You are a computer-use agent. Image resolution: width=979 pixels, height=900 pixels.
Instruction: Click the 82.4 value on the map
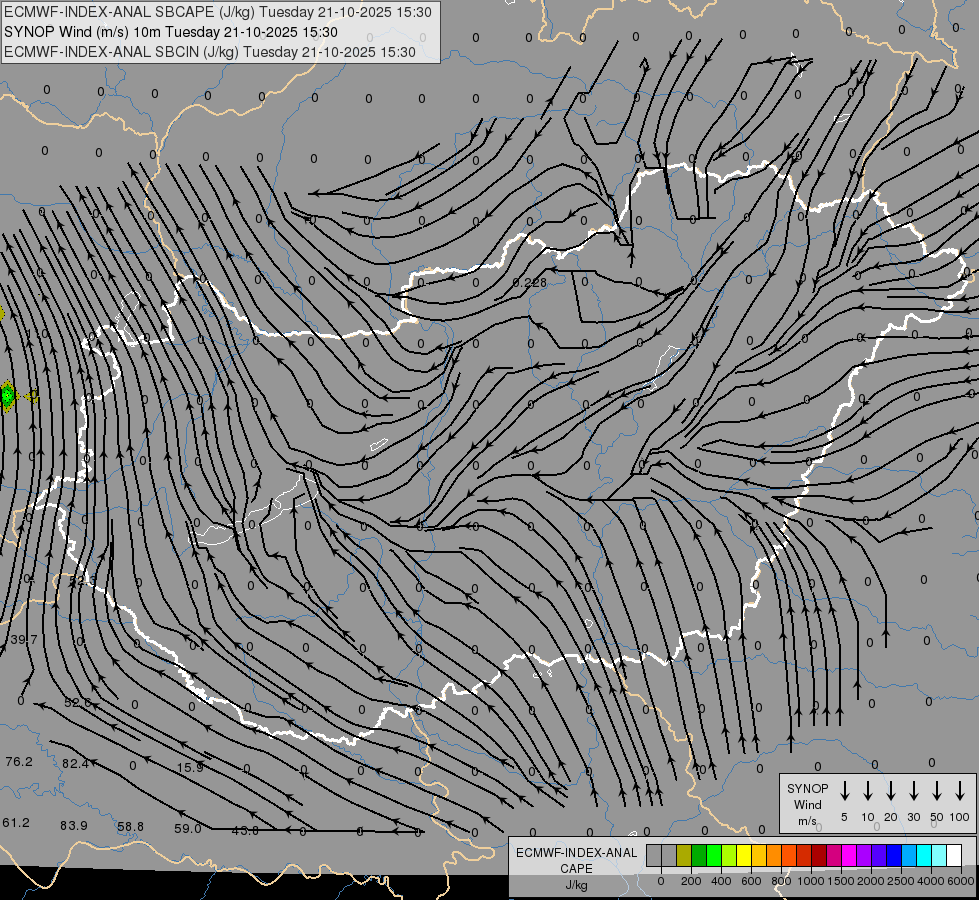pos(76,763)
